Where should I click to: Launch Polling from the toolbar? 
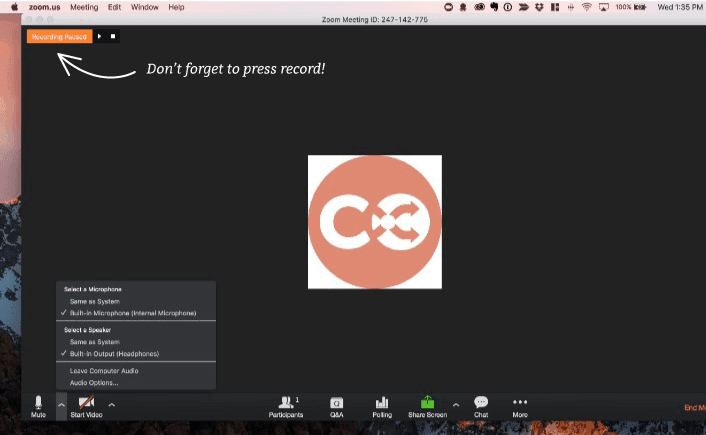click(382, 402)
